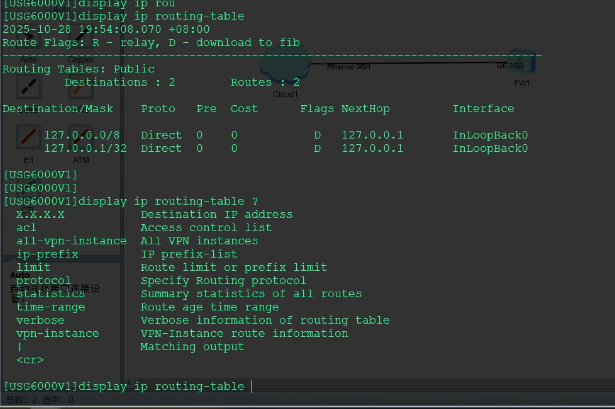Click the X.X.X.X help option
Image resolution: width=615 pixels, height=409 pixels.
(40, 214)
